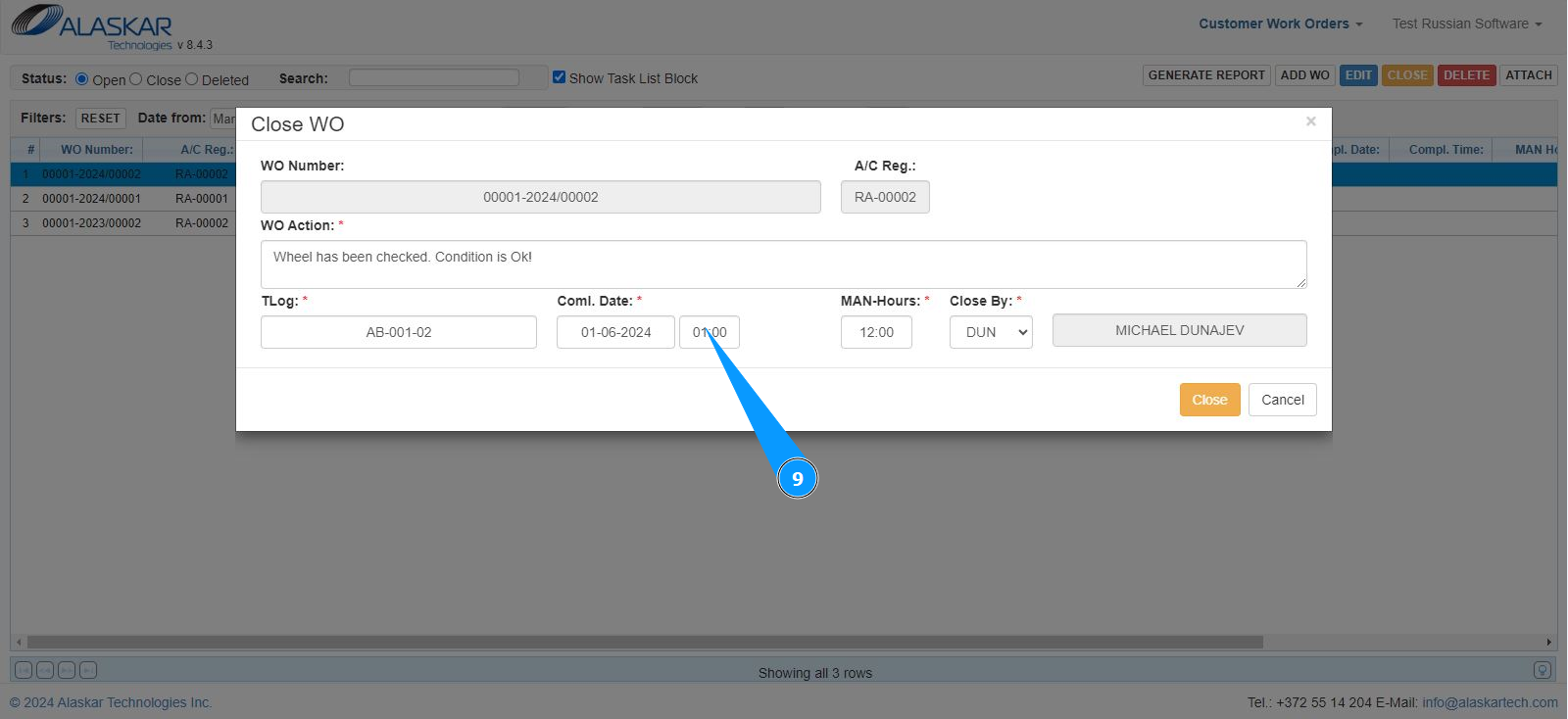Open the Test Russian Software user menu

click(1466, 24)
